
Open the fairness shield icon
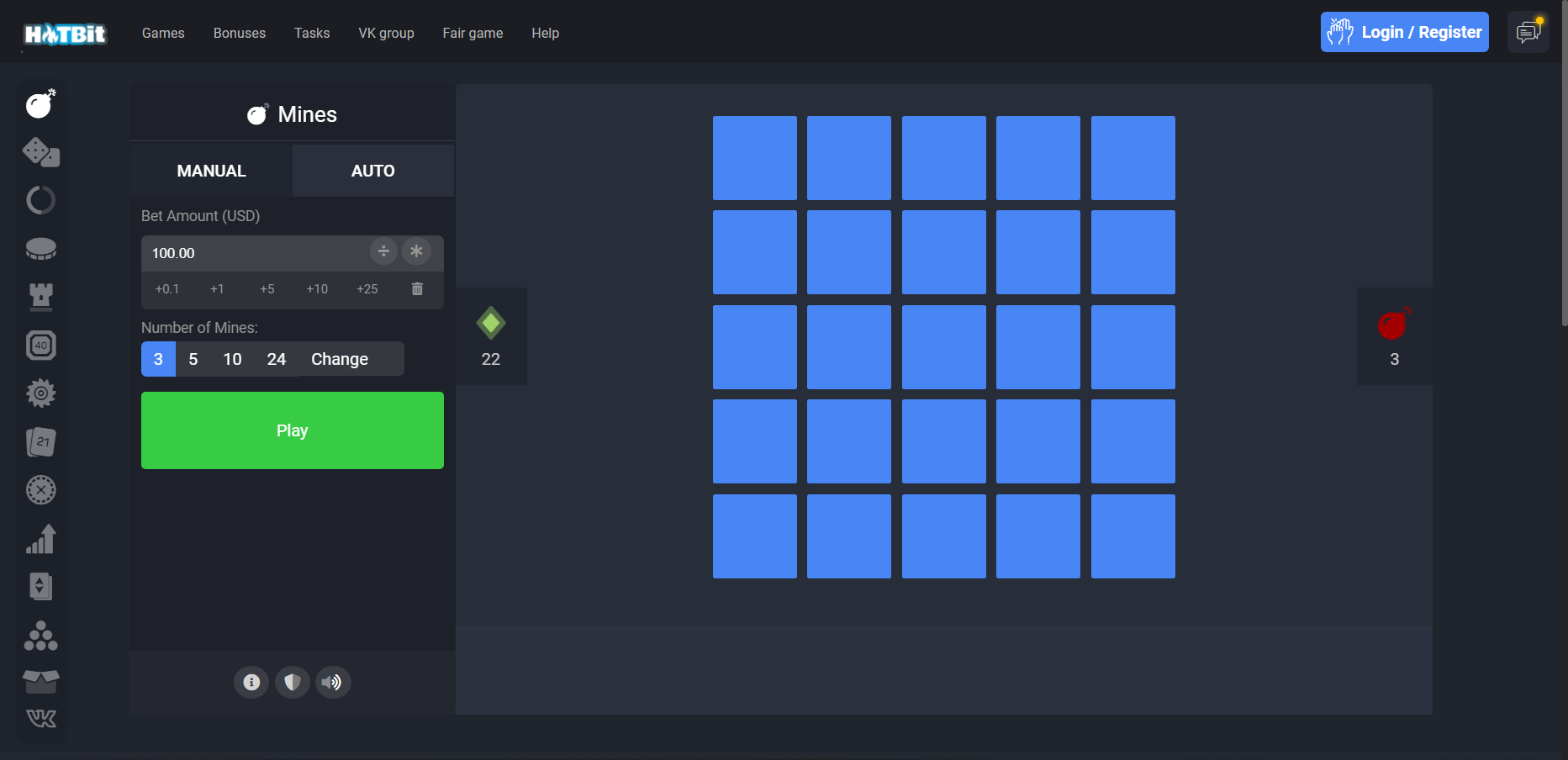tap(293, 682)
